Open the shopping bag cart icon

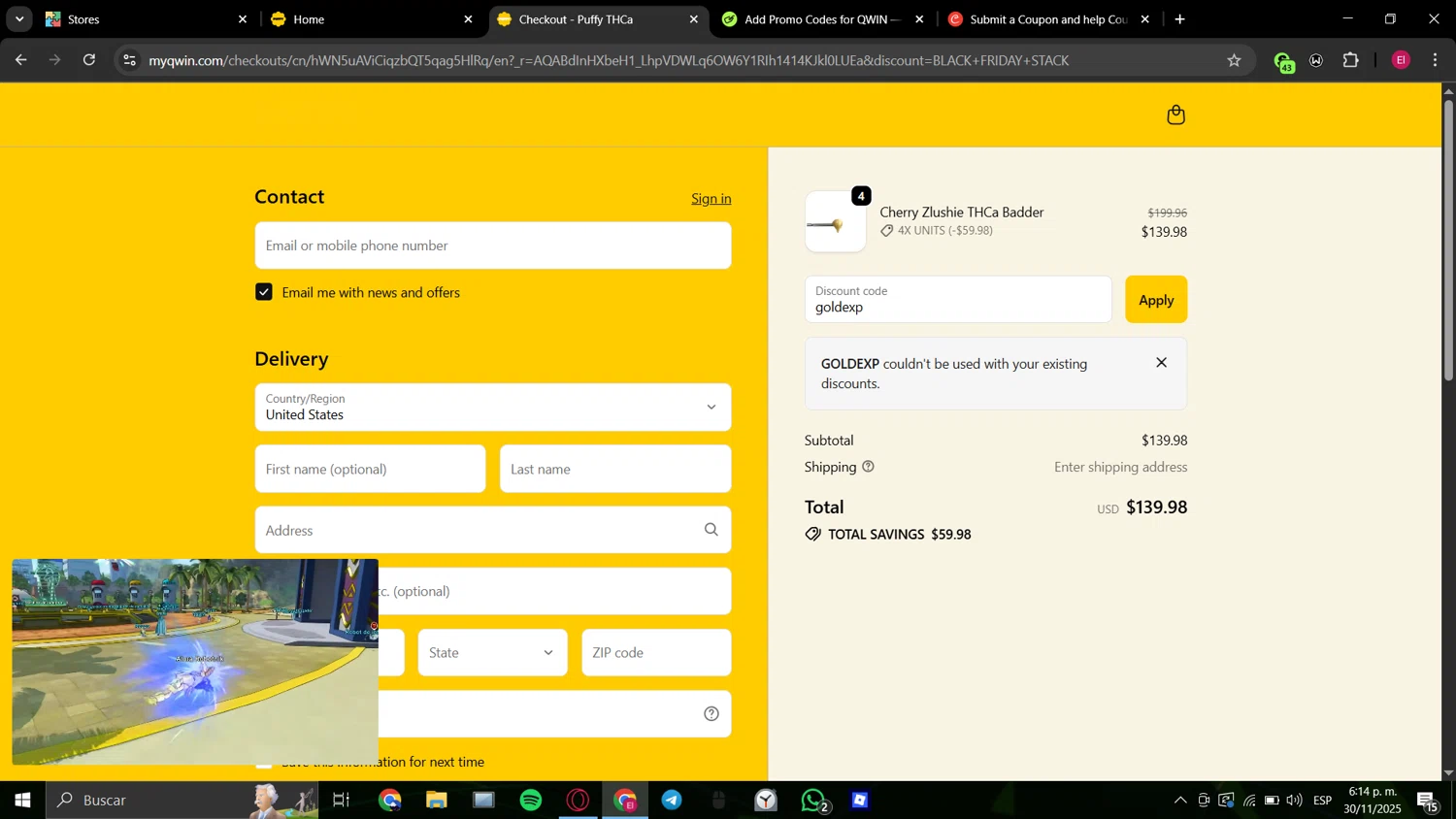click(1175, 115)
